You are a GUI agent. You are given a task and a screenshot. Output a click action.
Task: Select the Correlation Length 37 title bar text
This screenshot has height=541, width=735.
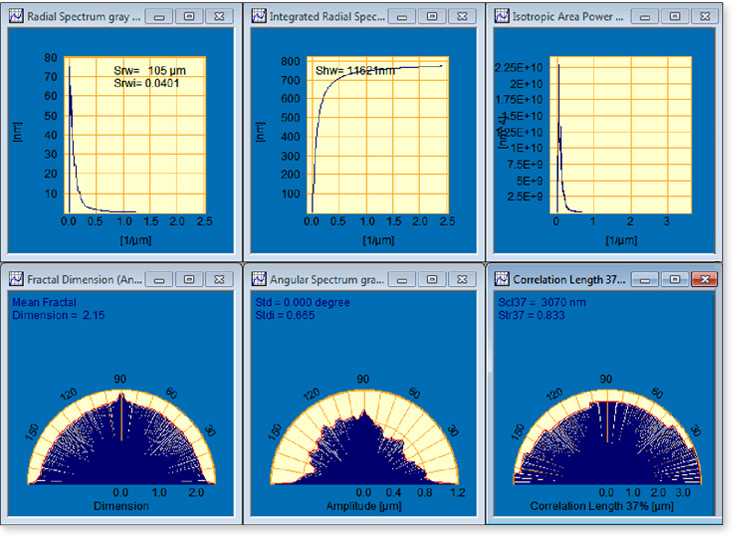(x=569, y=279)
